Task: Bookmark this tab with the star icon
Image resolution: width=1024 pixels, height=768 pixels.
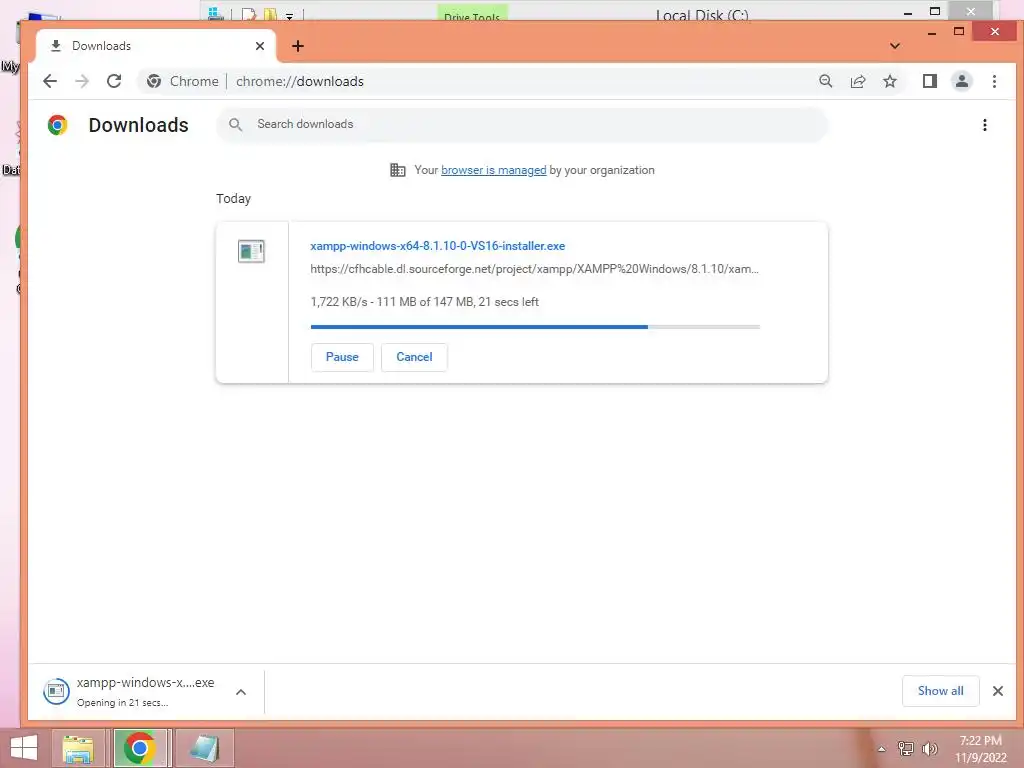Action: click(889, 81)
